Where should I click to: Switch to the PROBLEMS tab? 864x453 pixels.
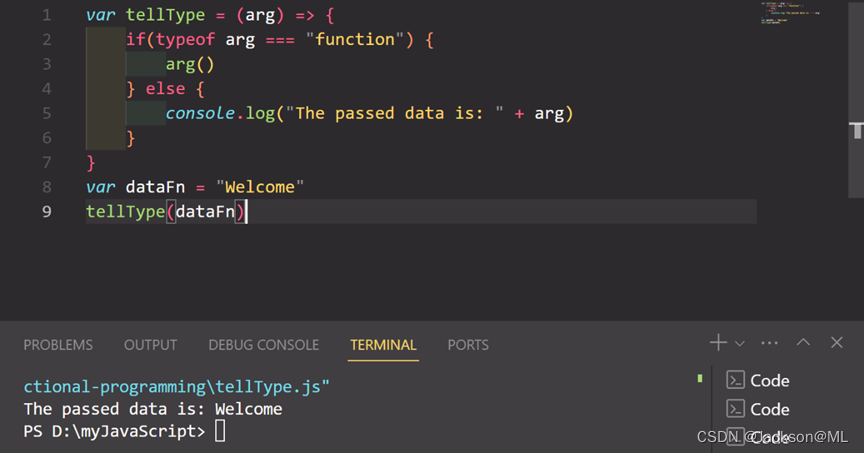(58, 345)
